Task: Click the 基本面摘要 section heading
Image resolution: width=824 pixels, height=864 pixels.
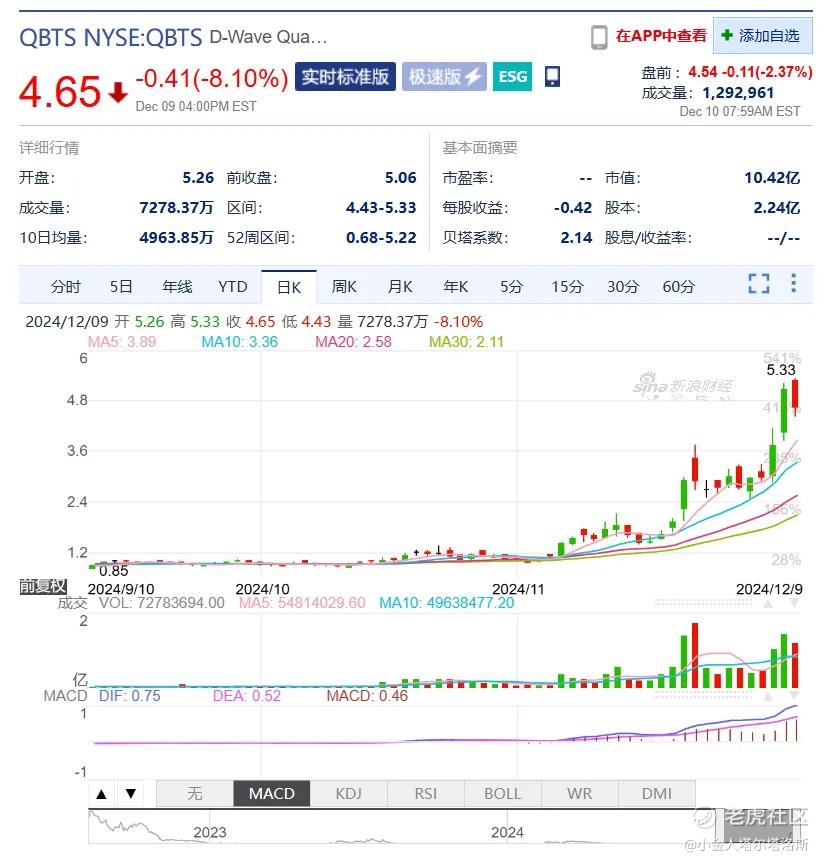Action: 480,148
